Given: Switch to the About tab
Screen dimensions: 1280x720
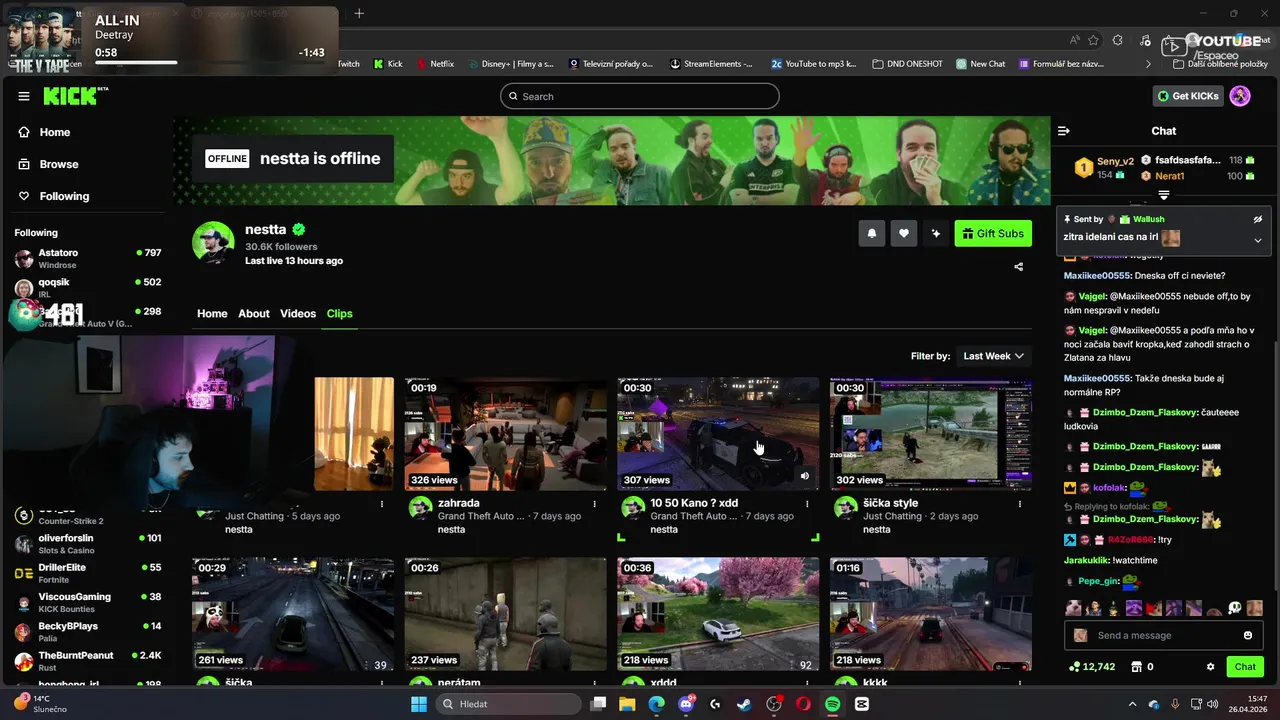Looking at the screenshot, I should pos(254,313).
